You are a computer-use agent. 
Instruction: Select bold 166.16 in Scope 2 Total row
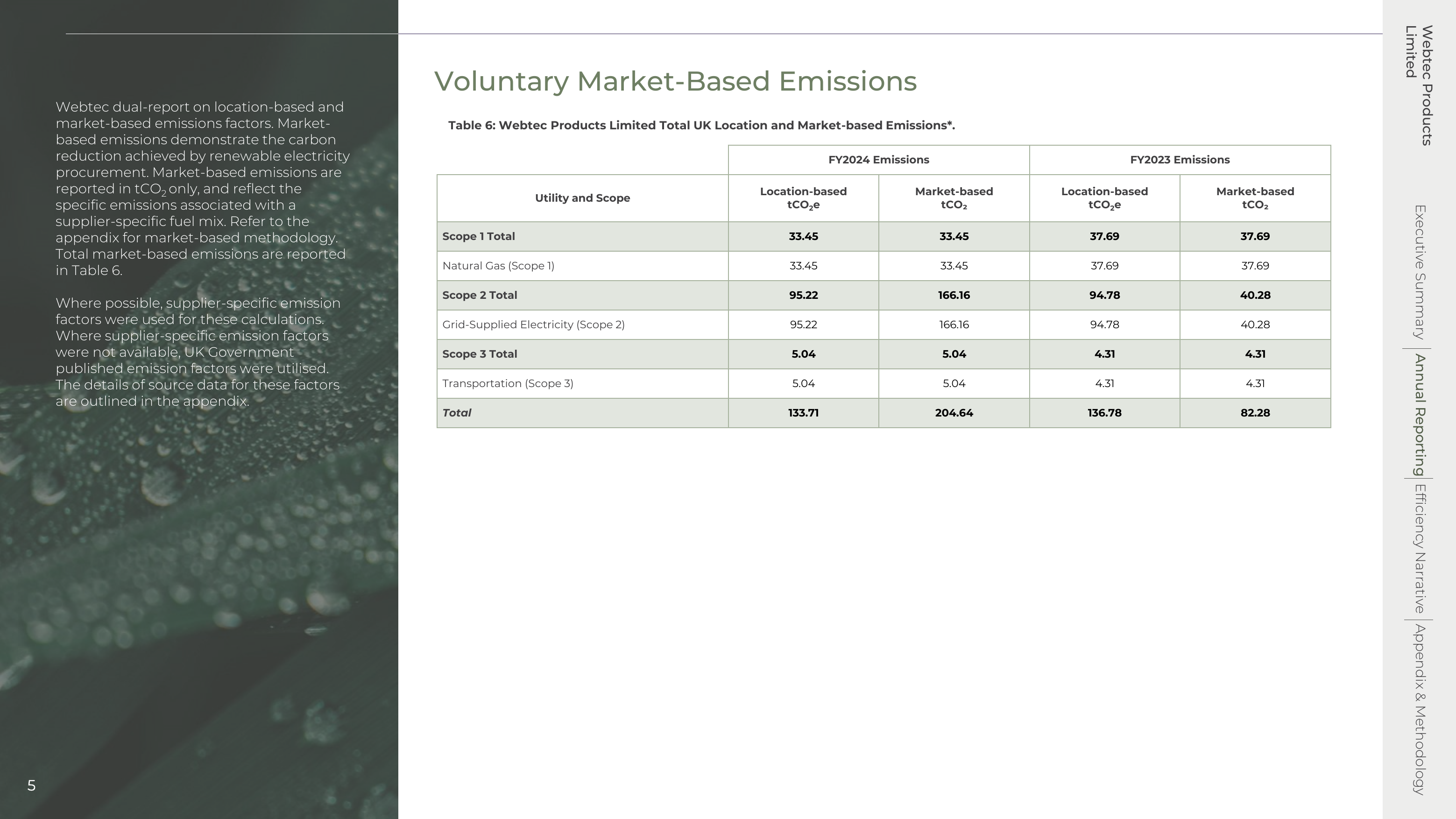[x=954, y=295]
